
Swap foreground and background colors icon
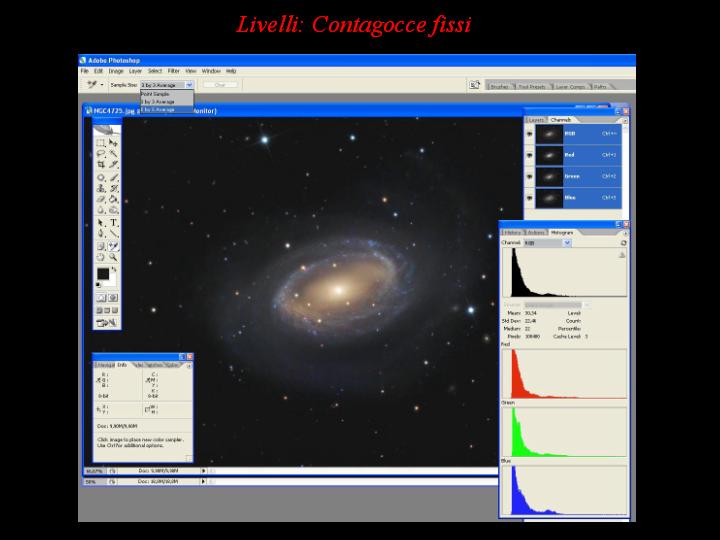pyautogui.click(x=114, y=270)
